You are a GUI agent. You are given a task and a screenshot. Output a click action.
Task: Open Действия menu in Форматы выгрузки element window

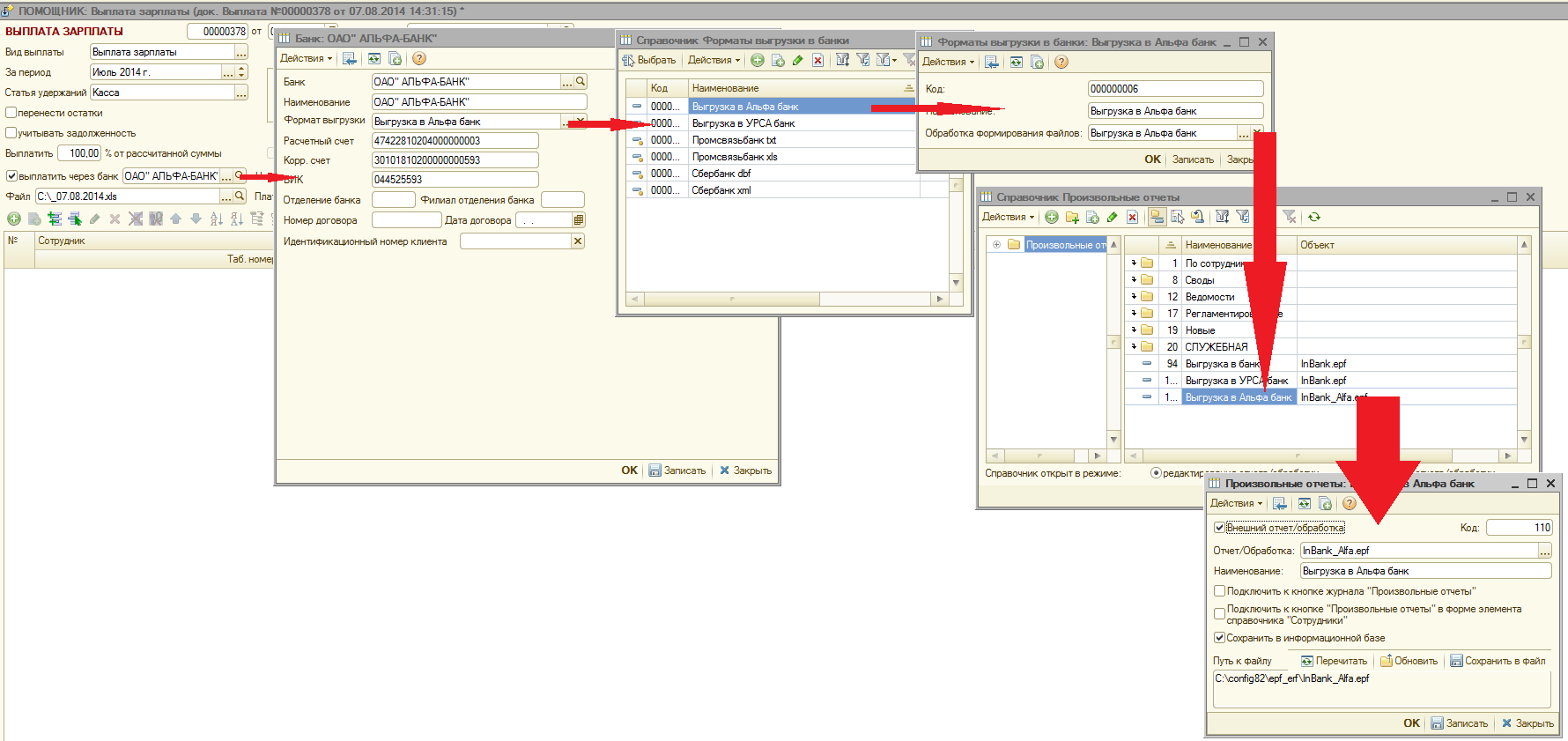pyautogui.click(x=949, y=62)
